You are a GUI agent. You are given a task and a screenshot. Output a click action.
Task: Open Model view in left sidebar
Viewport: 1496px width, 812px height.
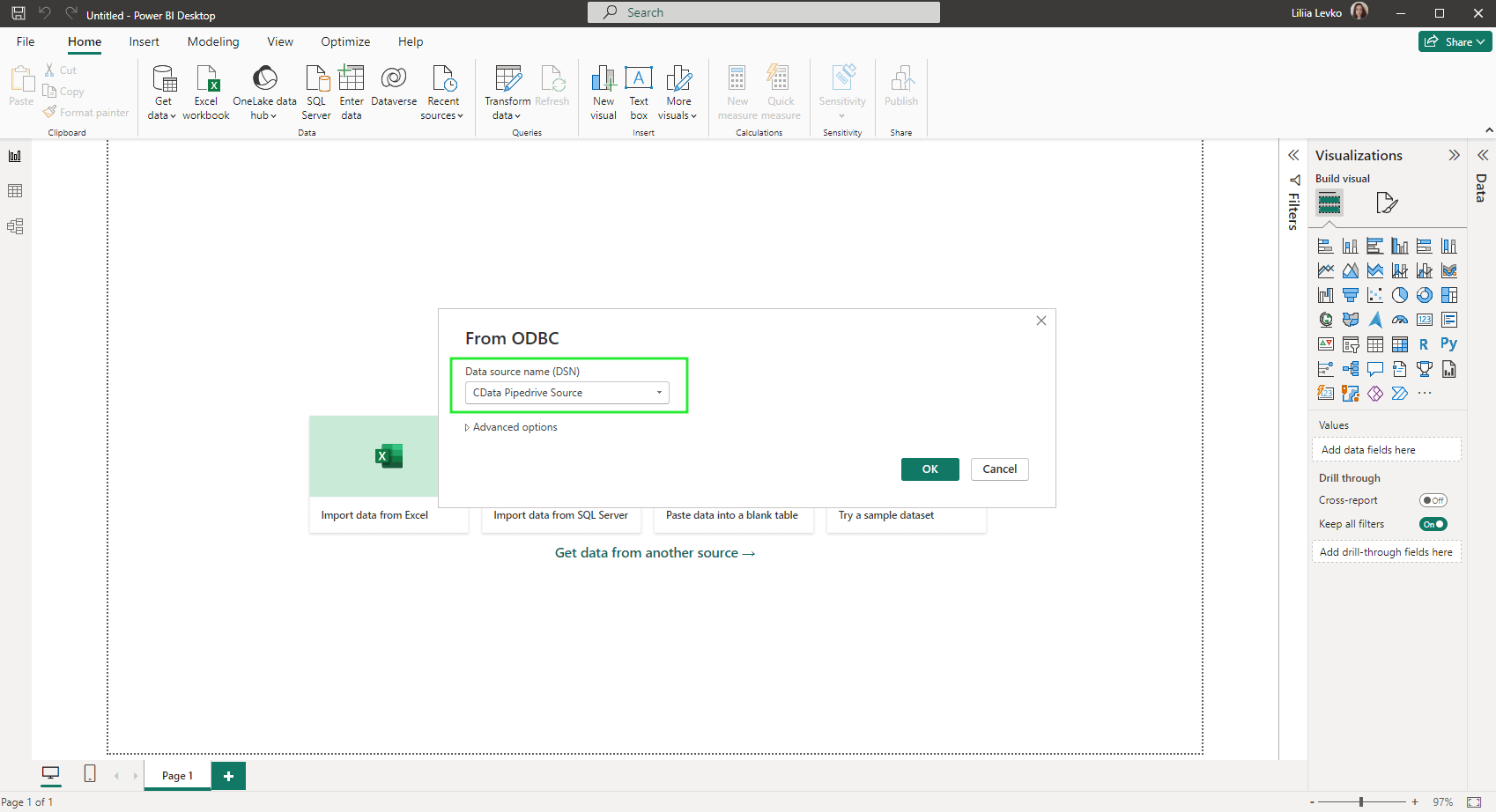(15, 226)
